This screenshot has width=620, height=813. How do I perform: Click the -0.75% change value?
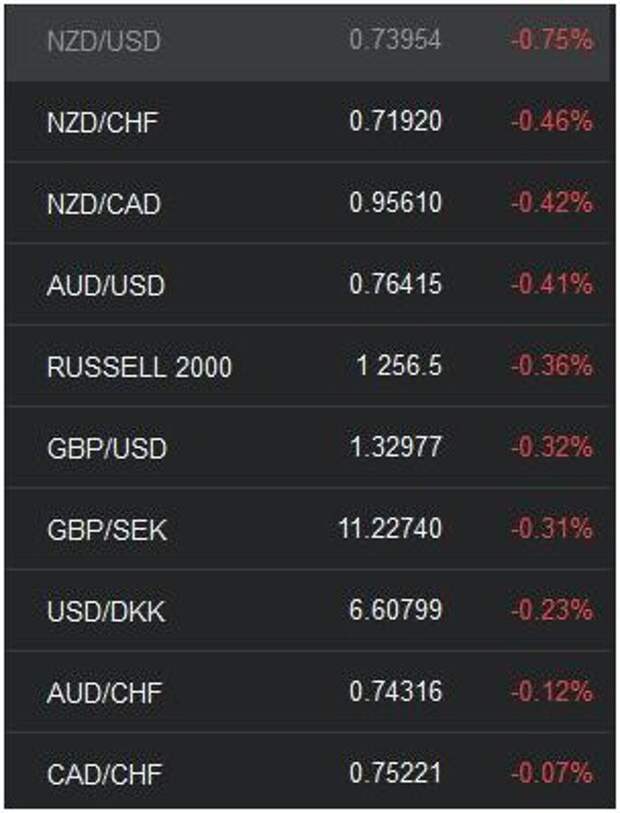coord(552,39)
